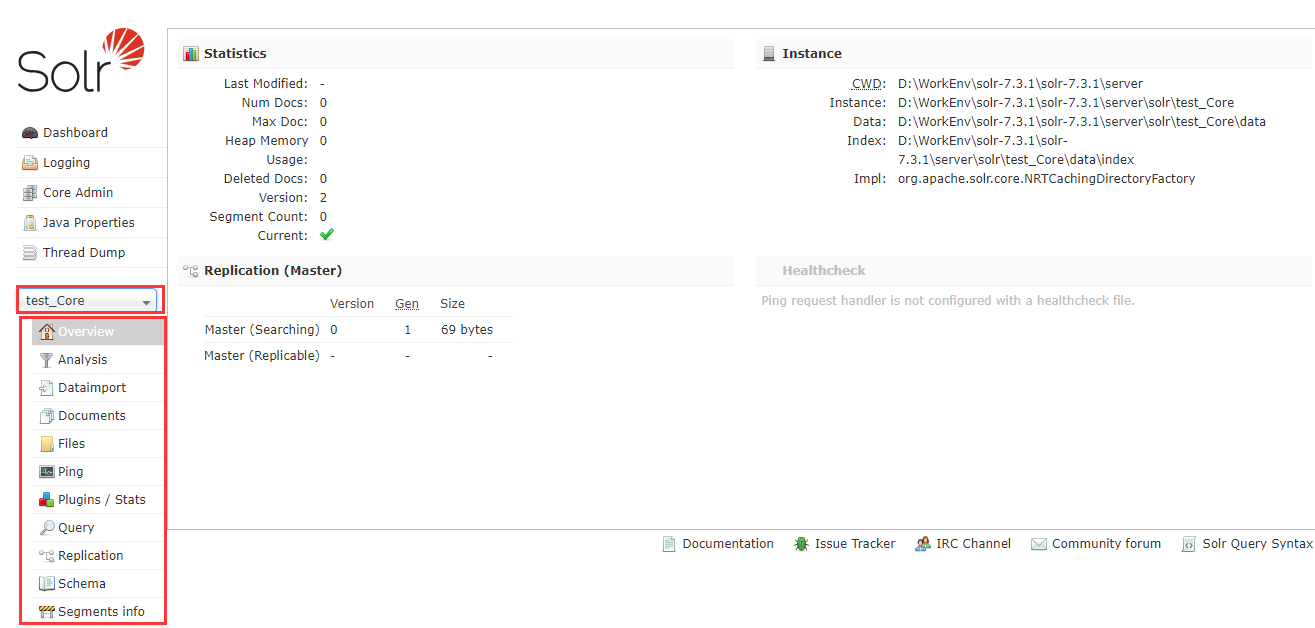Screen dimensions: 1315x628
Task: Click the Instance server icon
Action: (769, 54)
